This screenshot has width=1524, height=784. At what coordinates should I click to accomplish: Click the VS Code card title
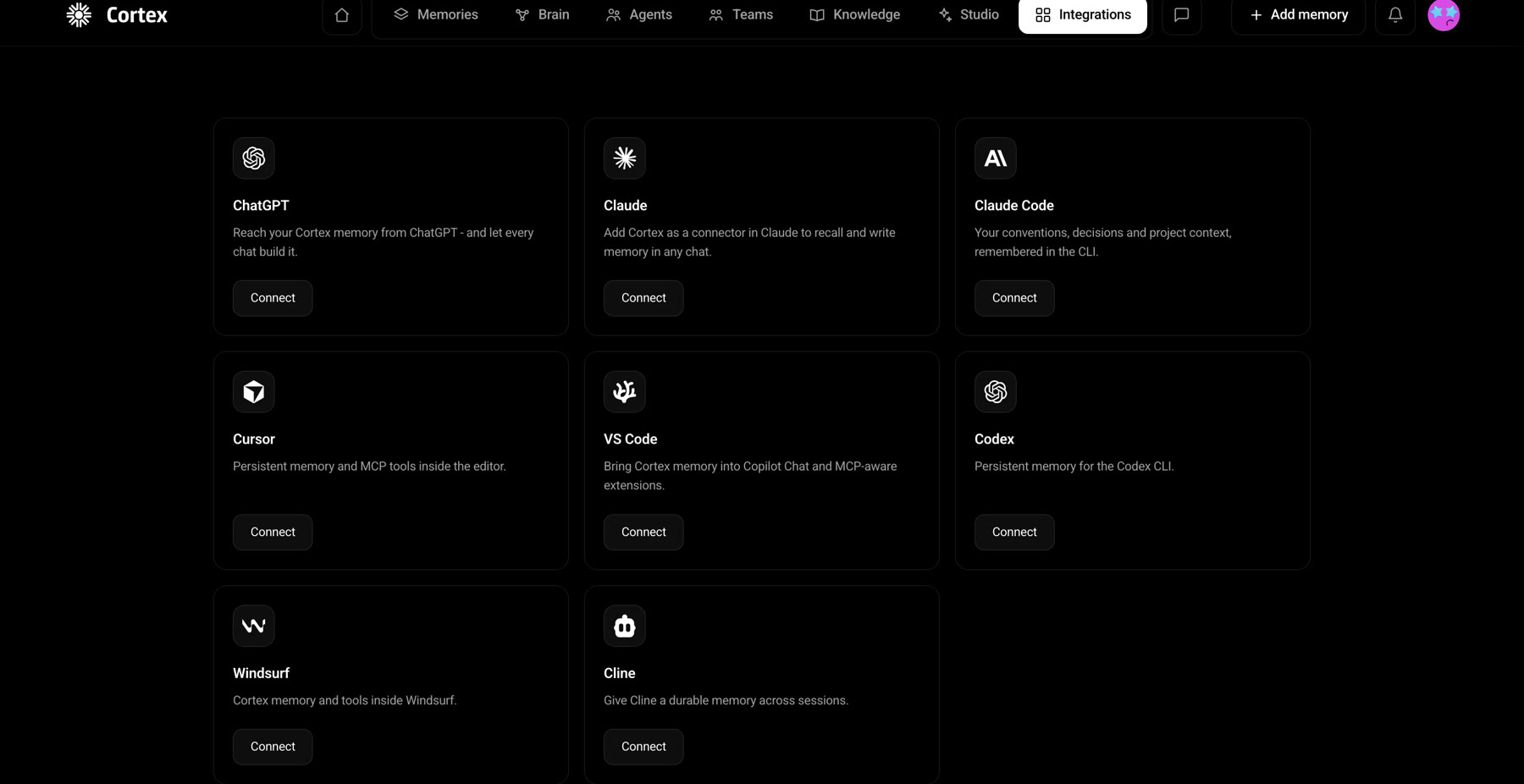[631, 439]
